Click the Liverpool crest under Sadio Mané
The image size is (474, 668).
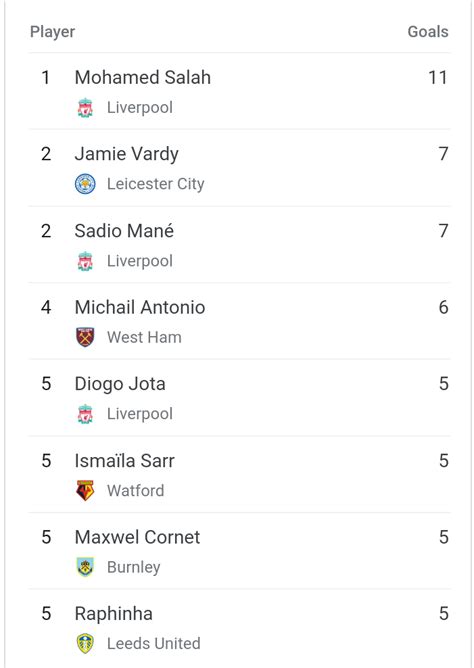tap(85, 261)
